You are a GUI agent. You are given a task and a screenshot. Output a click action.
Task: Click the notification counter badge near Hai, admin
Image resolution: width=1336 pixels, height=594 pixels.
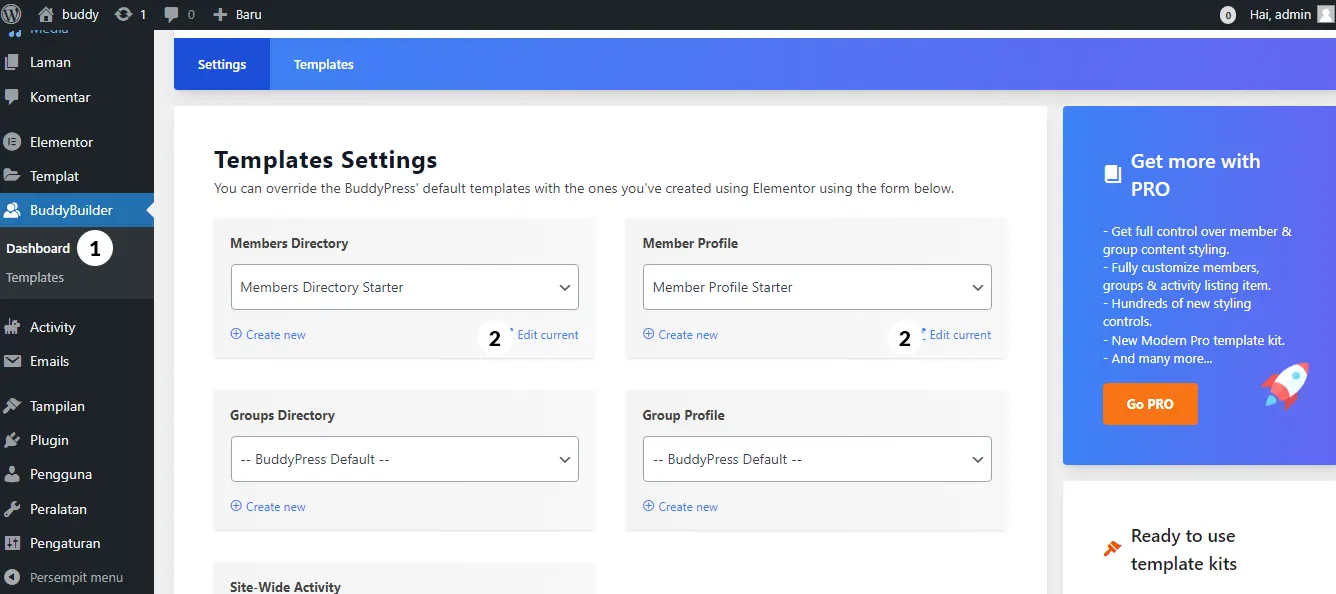click(1228, 15)
